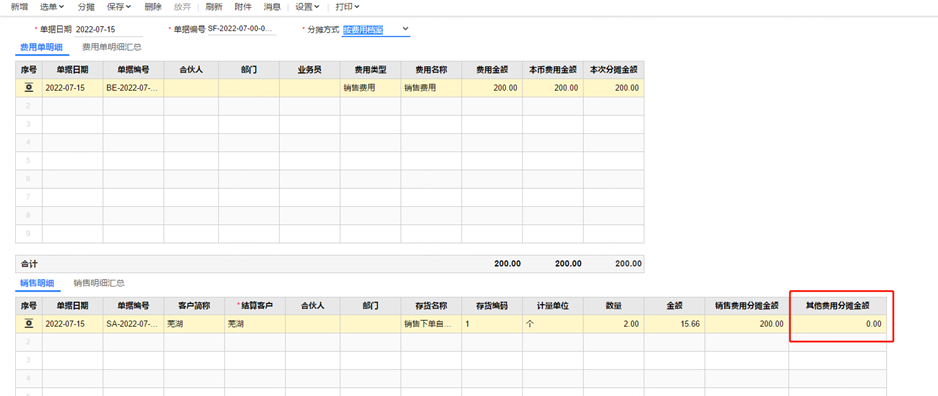Click the 业务员 column header
The image size is (938, 396).
pos(309,70)
